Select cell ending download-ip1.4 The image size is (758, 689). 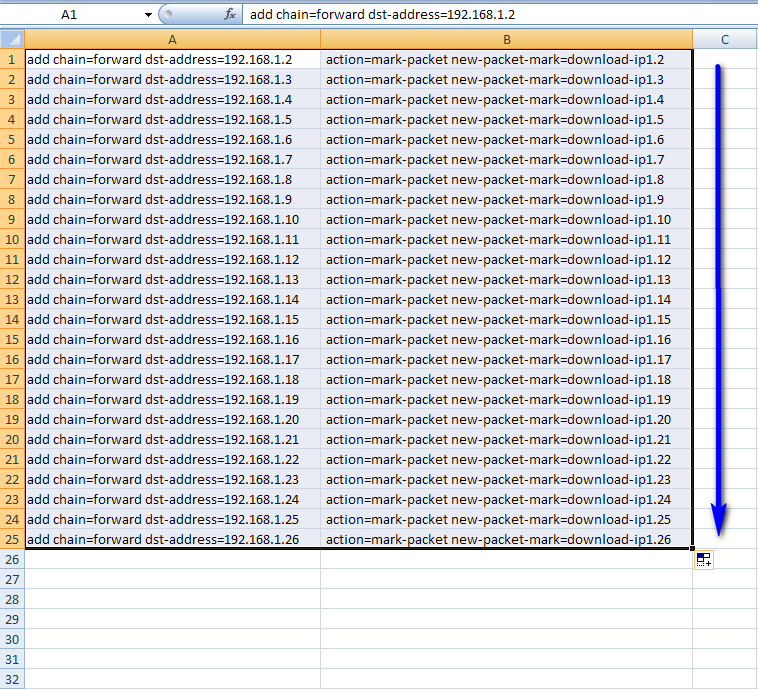coord(507,100)
